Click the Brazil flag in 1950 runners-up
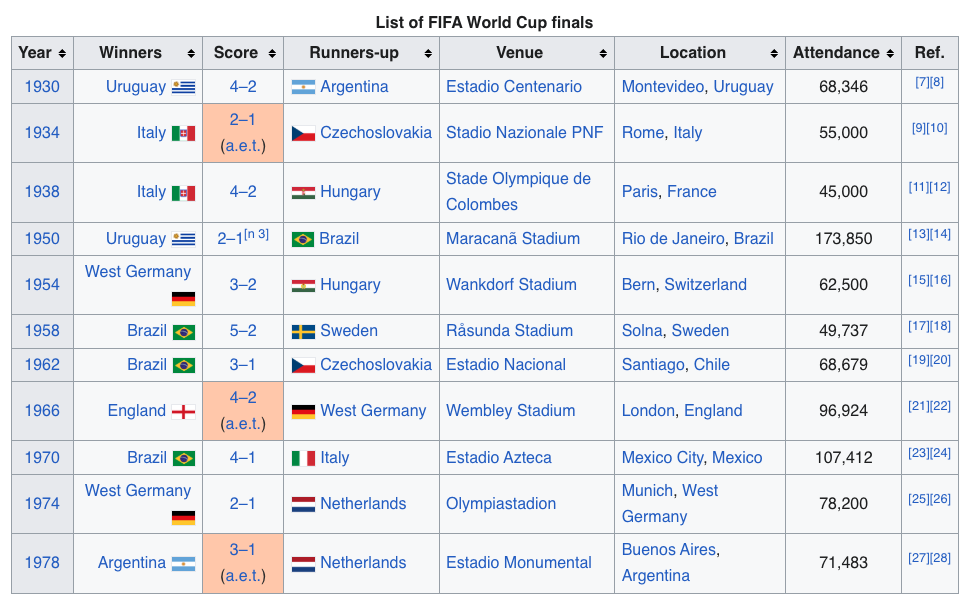 (x=303, y=239)
